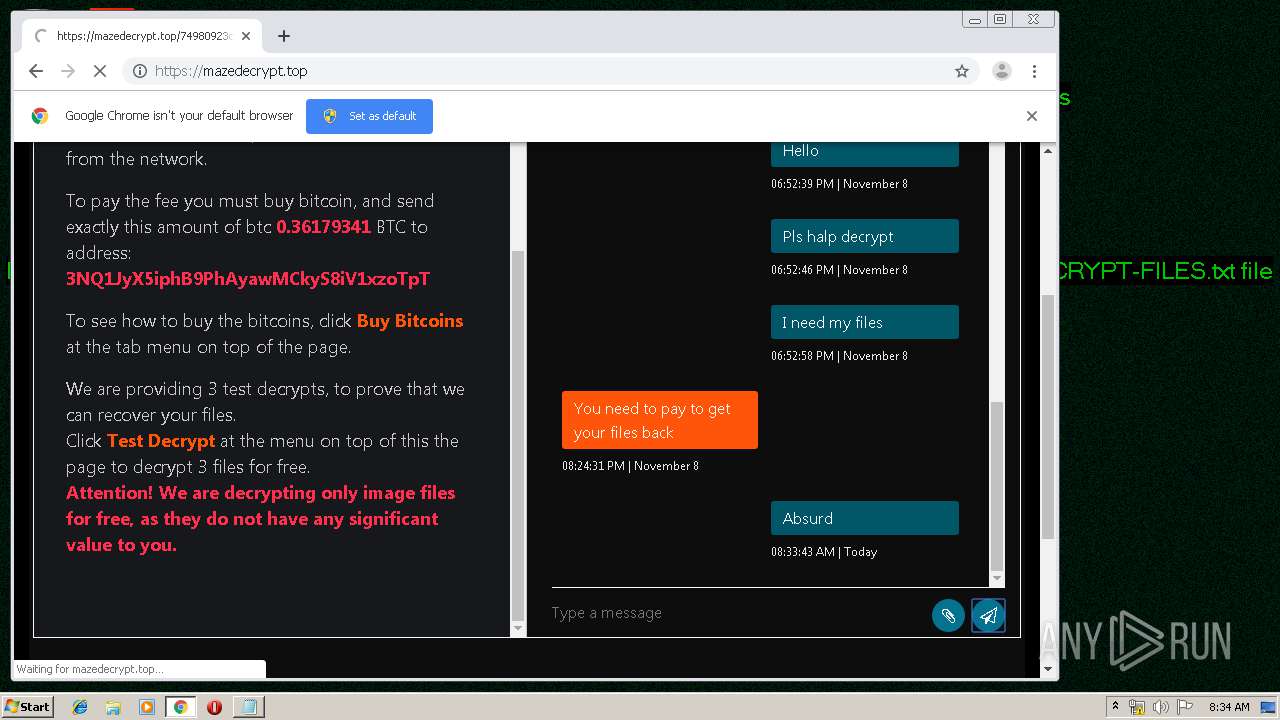
Task: Stop loading the page
Action: 100,71
